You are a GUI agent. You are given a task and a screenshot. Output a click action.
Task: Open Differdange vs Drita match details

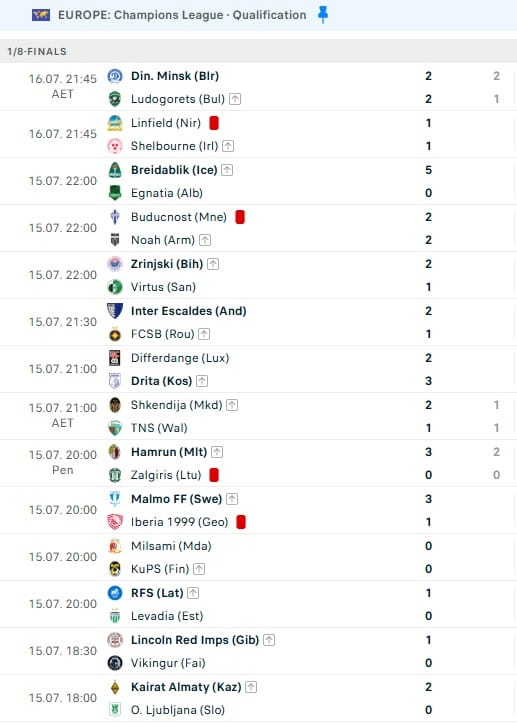tap(258, 369)
